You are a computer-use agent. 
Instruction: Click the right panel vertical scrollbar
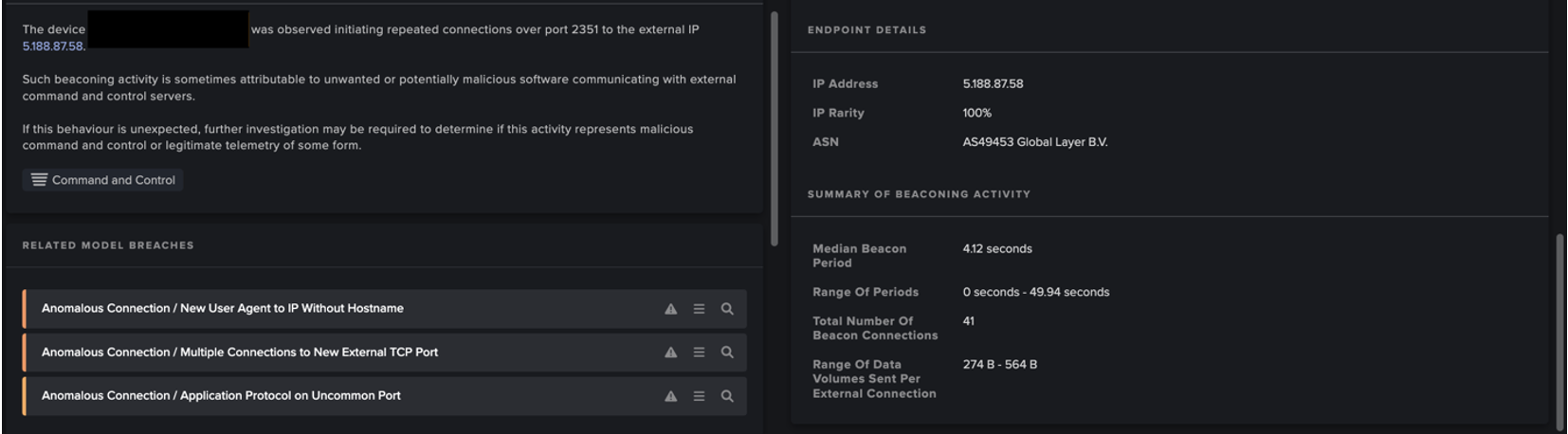point(1559,332)
